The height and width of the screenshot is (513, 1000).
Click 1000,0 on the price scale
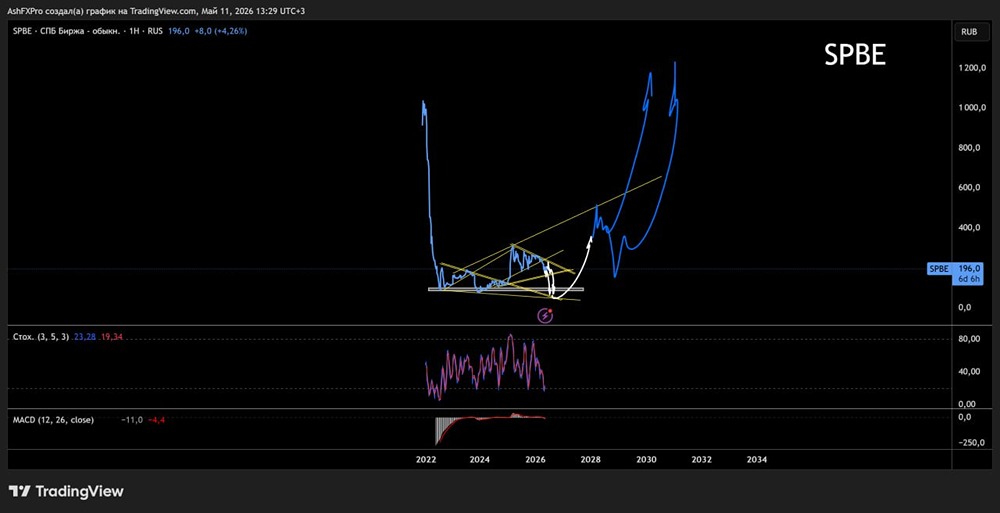(972, 108)
